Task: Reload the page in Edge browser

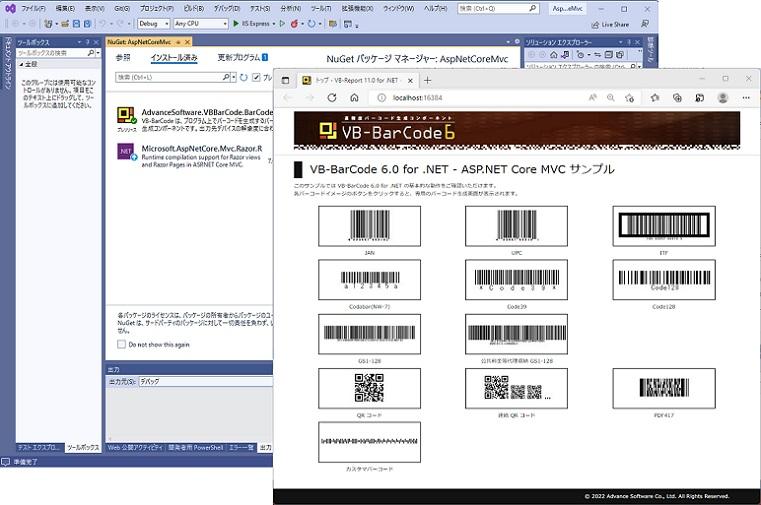Action: 332,98
